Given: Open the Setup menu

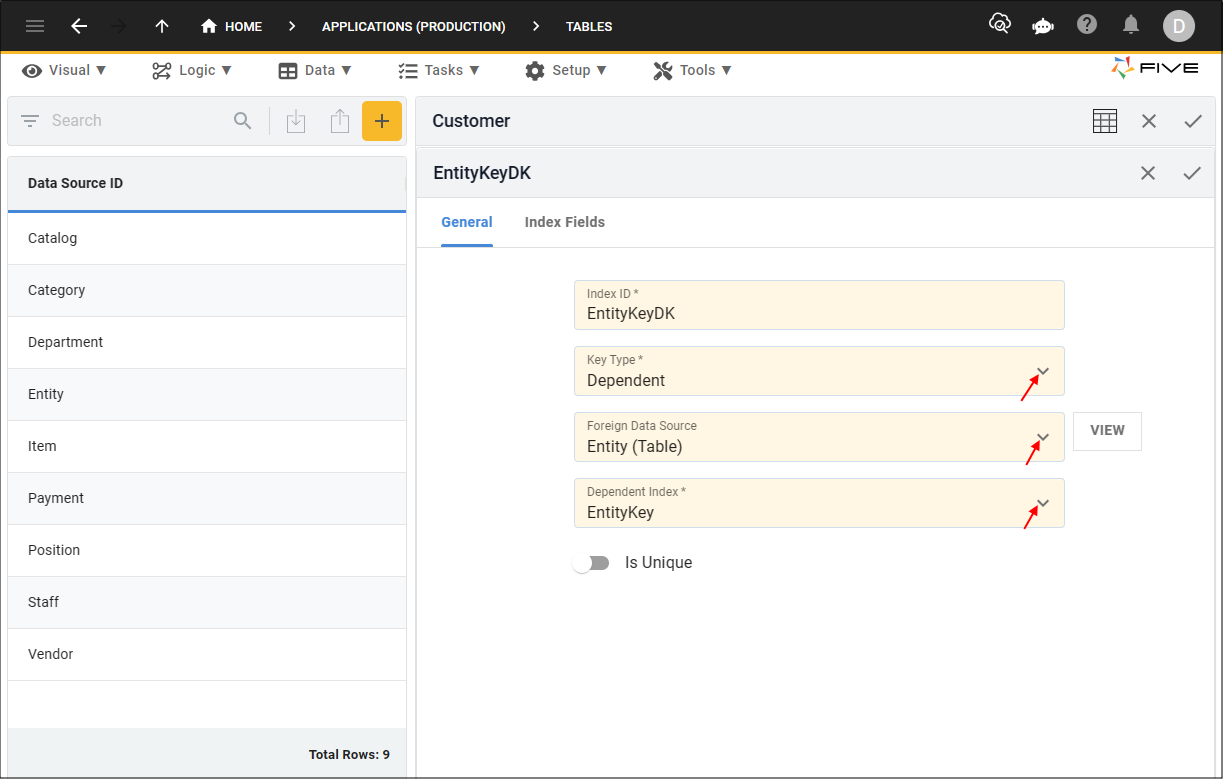Looking at the screenshot, I should pyautogui.click(x=566, y=70).
